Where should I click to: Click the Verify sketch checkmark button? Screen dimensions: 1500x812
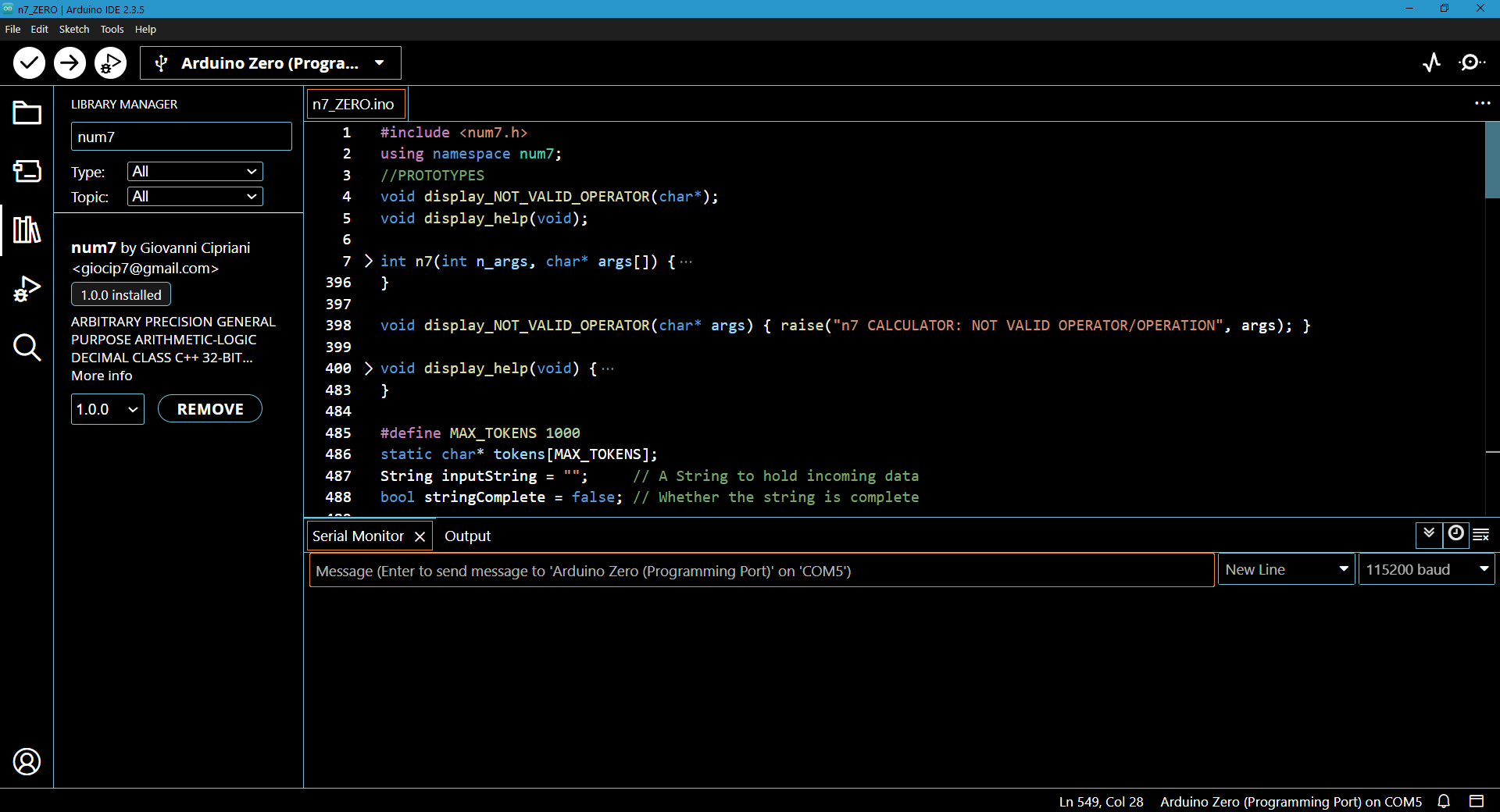click(29, 62)
